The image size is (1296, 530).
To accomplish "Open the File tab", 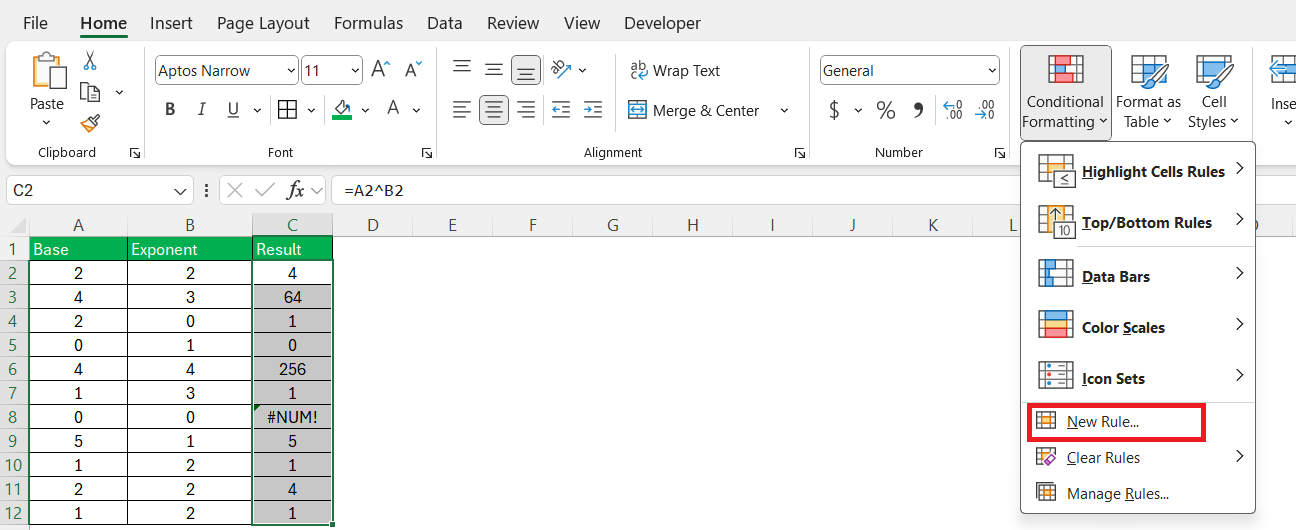I will tap(35, 23).
